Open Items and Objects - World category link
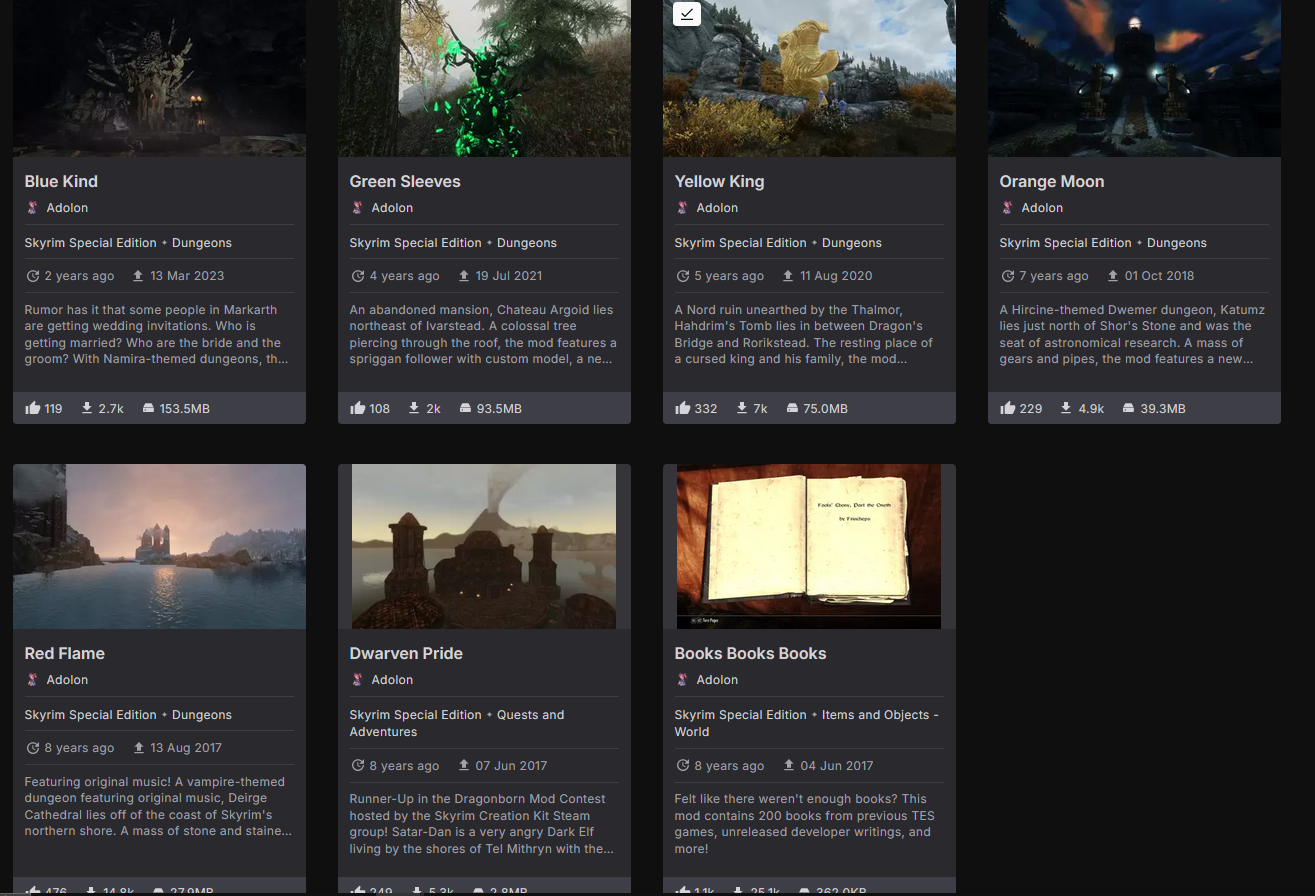Image resolution: width=1315 pixels, height=896 pixels. point(807,723)
